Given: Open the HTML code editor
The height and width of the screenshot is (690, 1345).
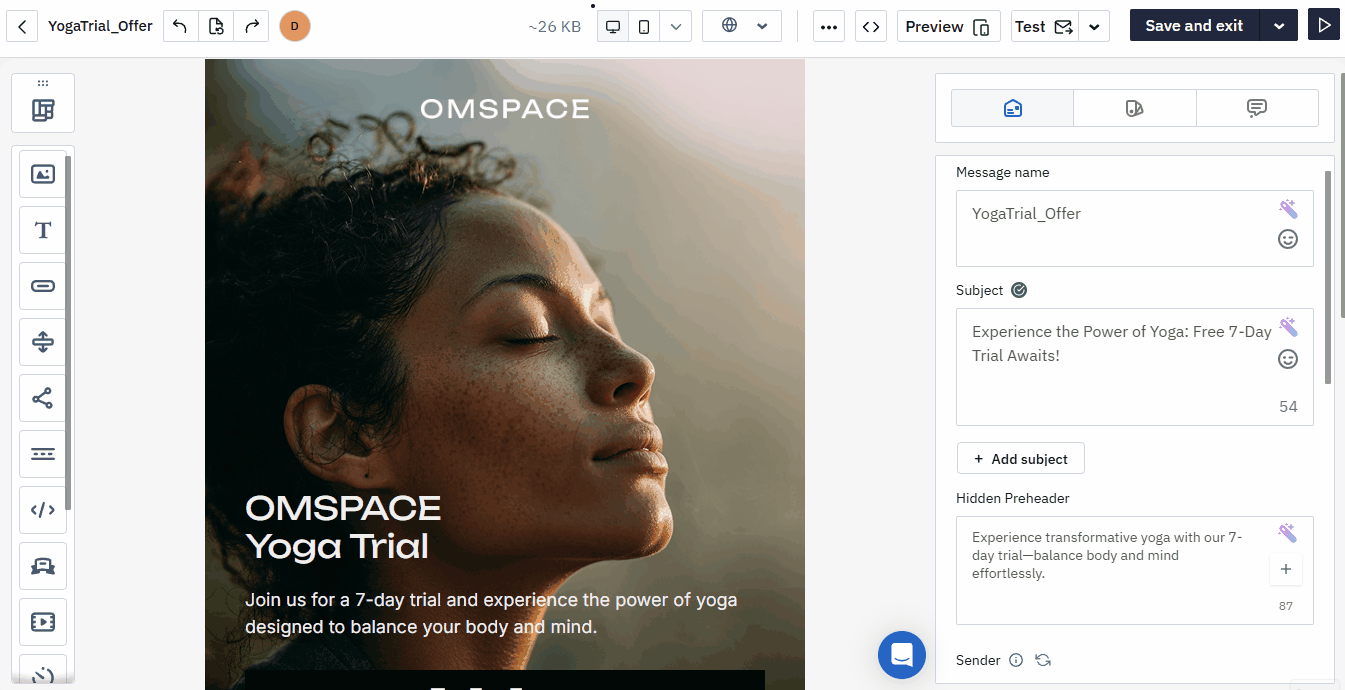Looking at the screenshot, I should click(x=871, y=27).
